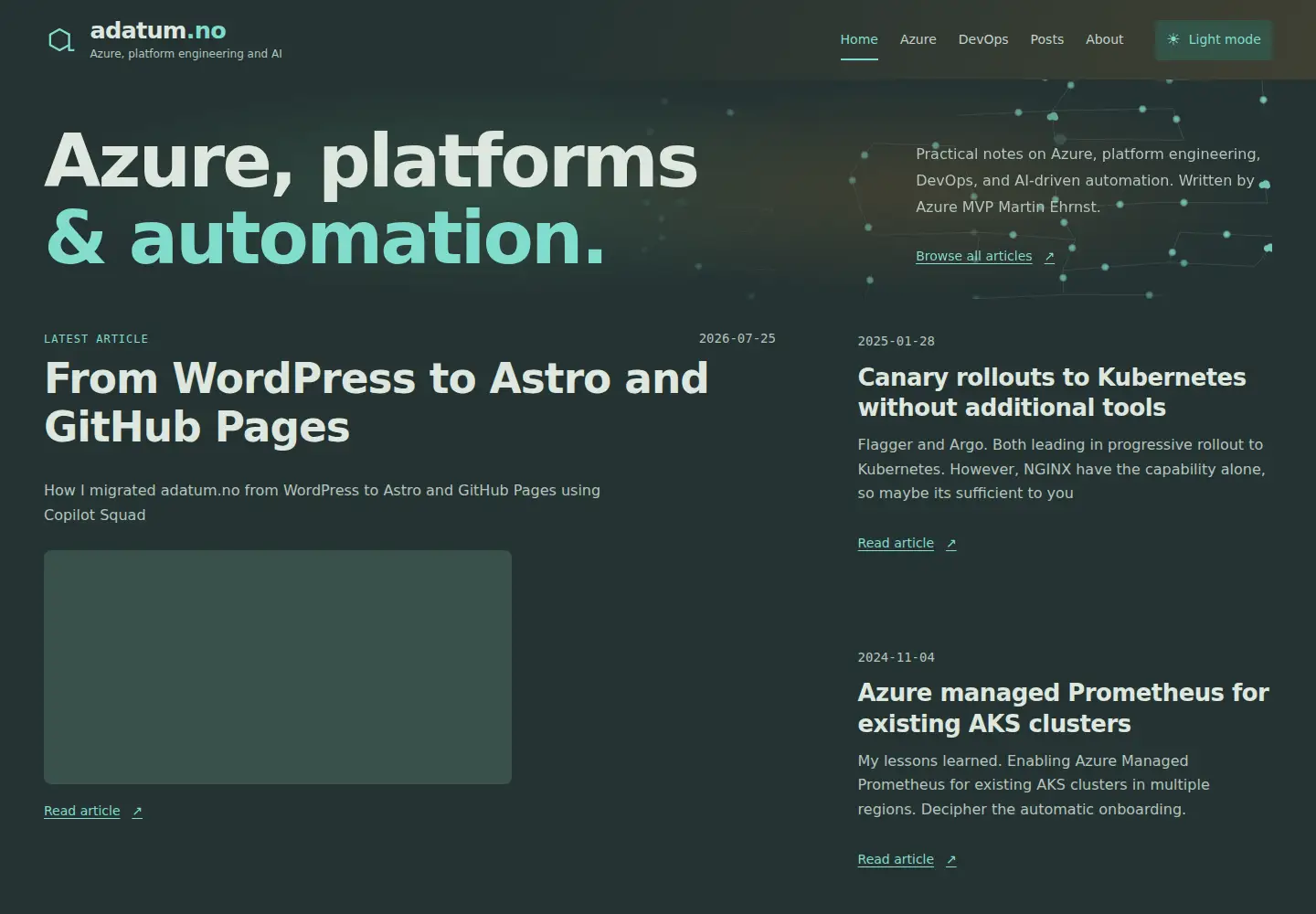Click the LATEST ARTICLE label
This screenshot has height=914, width=1316.
click(x=96, y=339)
